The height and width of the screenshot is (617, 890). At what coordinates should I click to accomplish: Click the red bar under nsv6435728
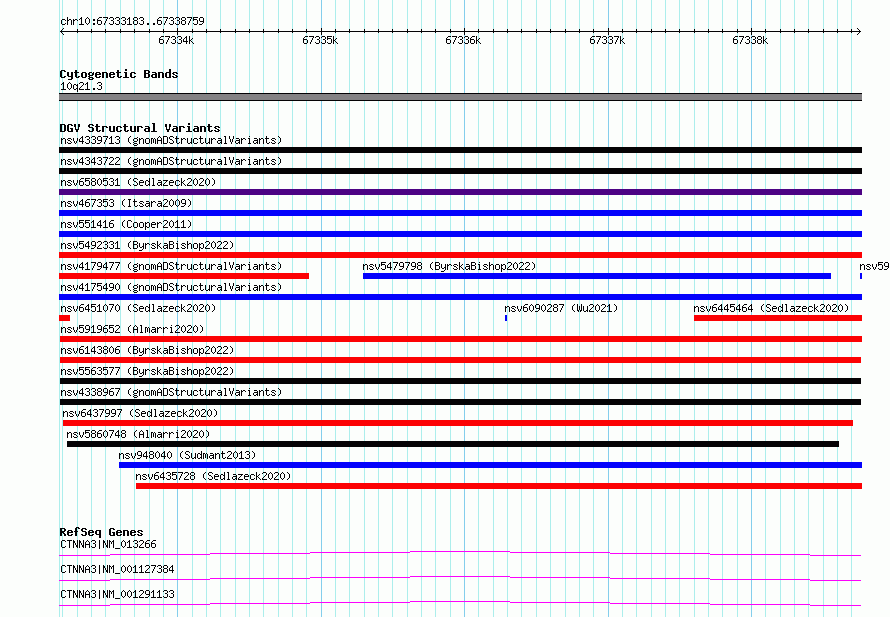point(499,486)
